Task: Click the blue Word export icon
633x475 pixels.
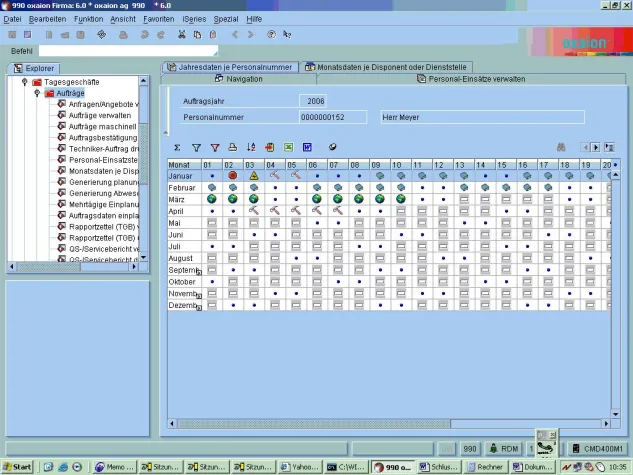Action: [307, 147]
